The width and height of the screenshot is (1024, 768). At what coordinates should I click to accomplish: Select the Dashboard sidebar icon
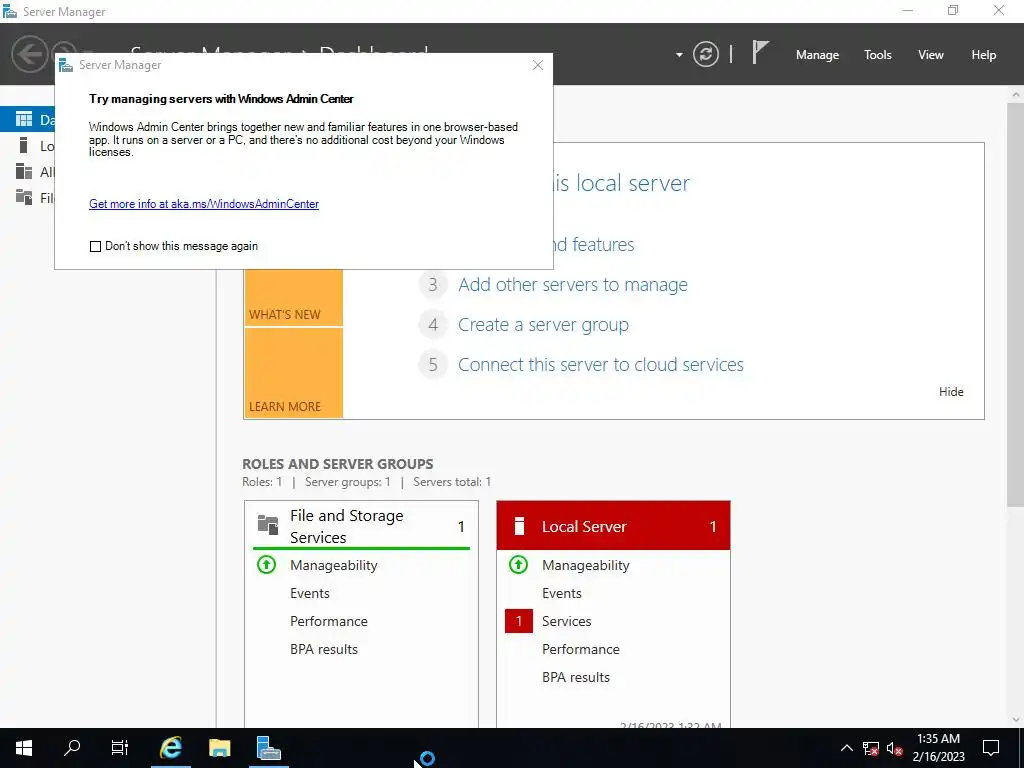tap(24, 119)
